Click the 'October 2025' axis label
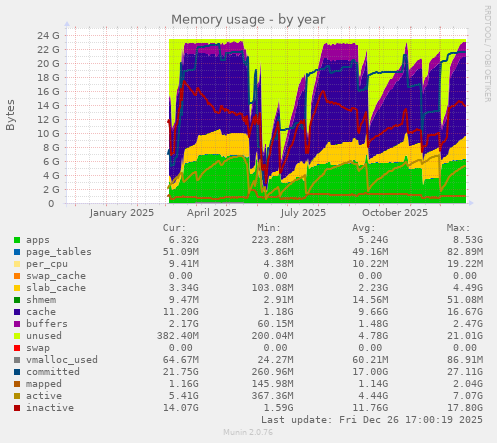Image resolution: width=497 pixels, height=443 pixels. tap(395, 213)
